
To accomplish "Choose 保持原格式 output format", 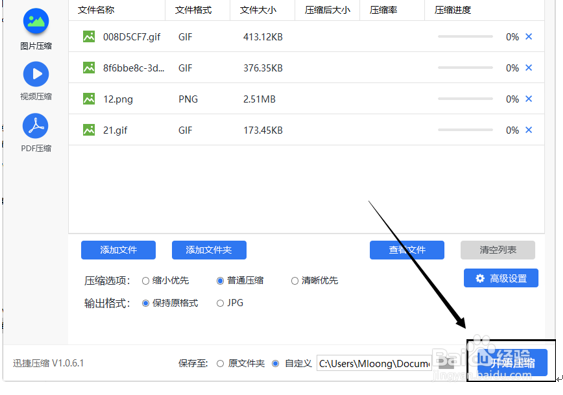I will click(x=170, y=303).
